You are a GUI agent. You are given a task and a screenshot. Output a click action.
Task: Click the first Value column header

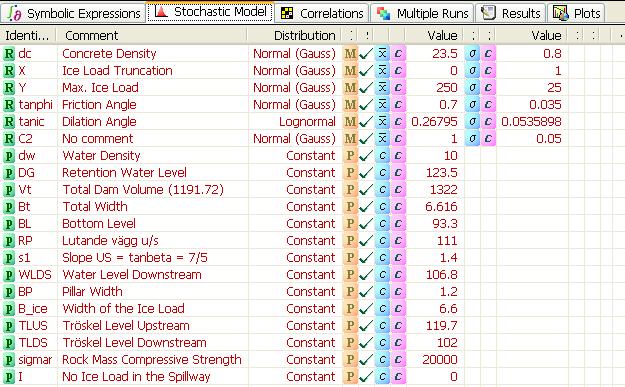click(434, 35)
